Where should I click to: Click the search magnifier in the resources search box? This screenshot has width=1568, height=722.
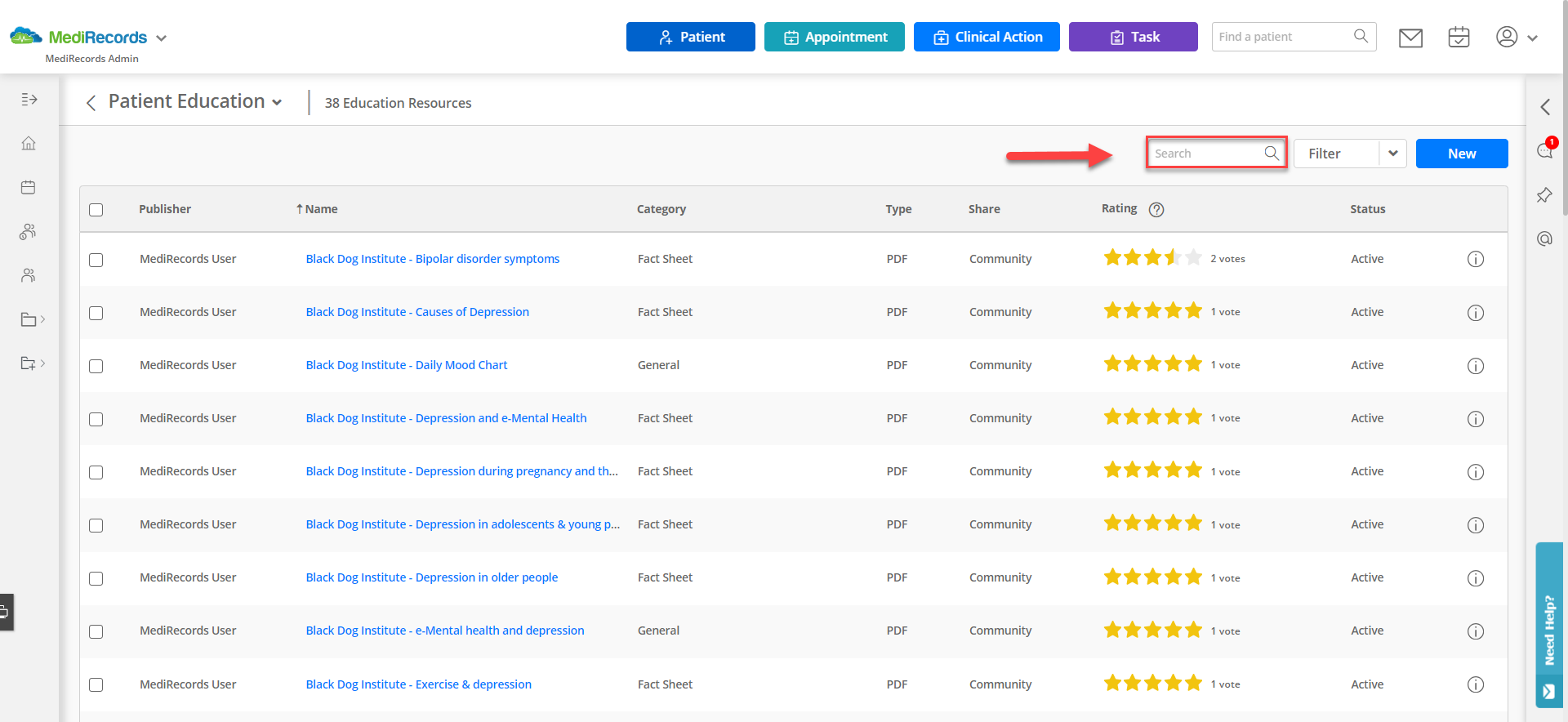tap(1272, 153)
